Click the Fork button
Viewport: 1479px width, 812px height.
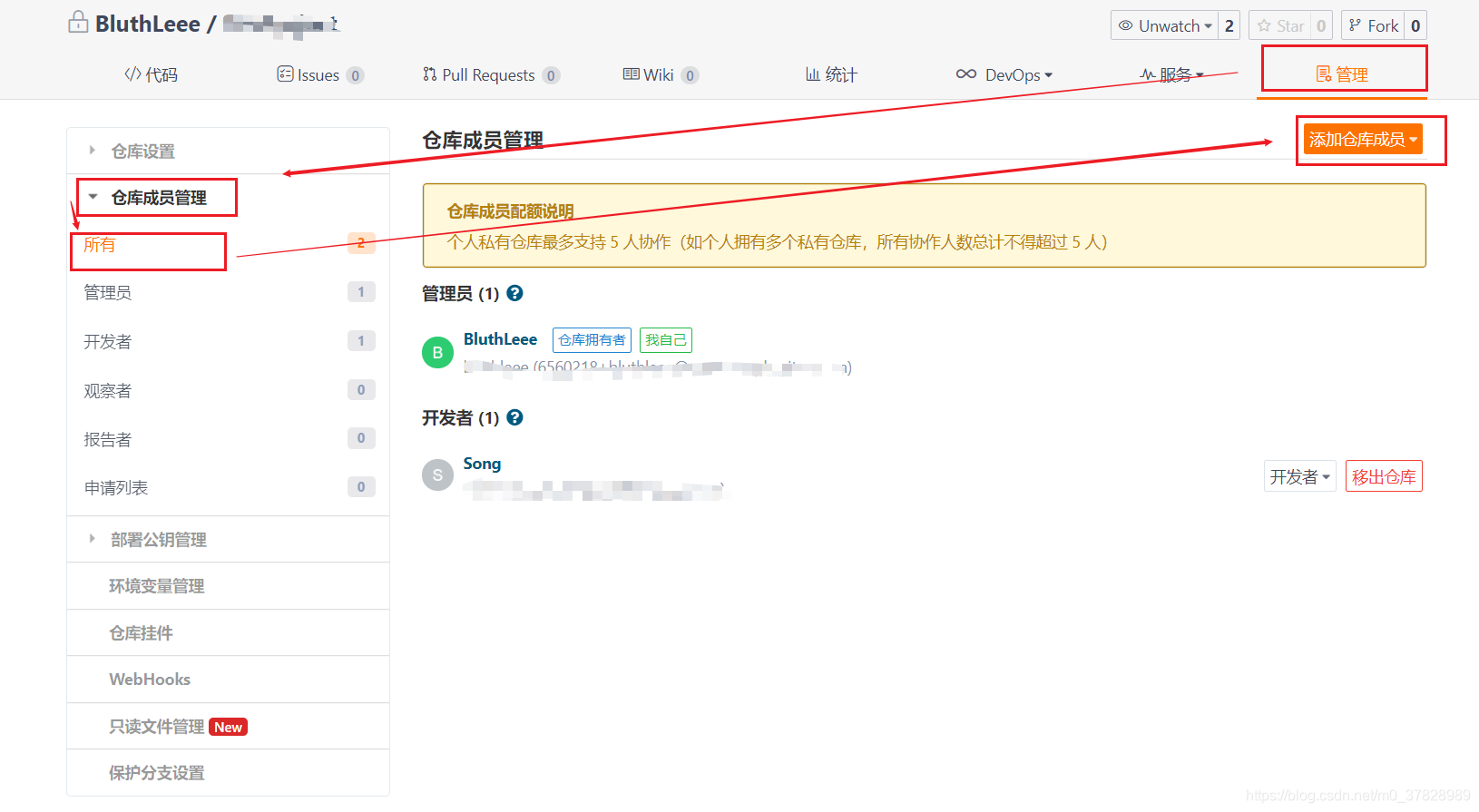(x=1373, y=25)
